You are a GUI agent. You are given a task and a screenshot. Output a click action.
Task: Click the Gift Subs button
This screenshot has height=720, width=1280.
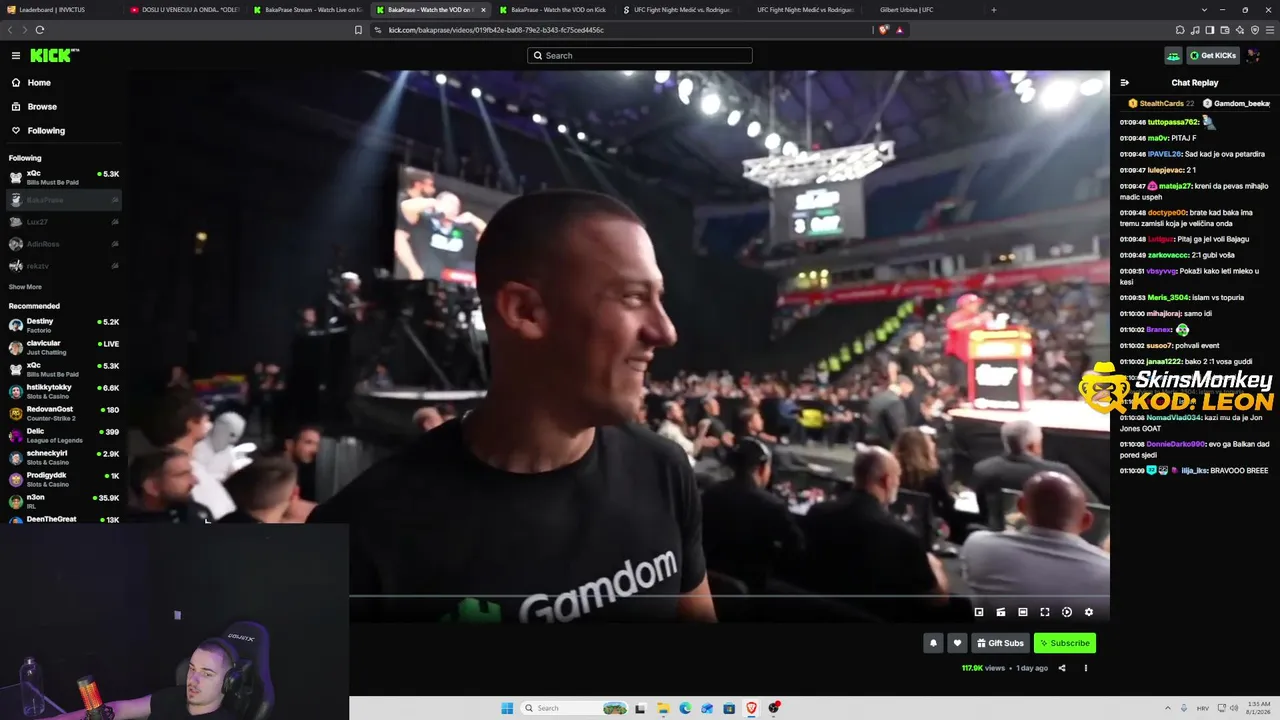(1000, 643)
